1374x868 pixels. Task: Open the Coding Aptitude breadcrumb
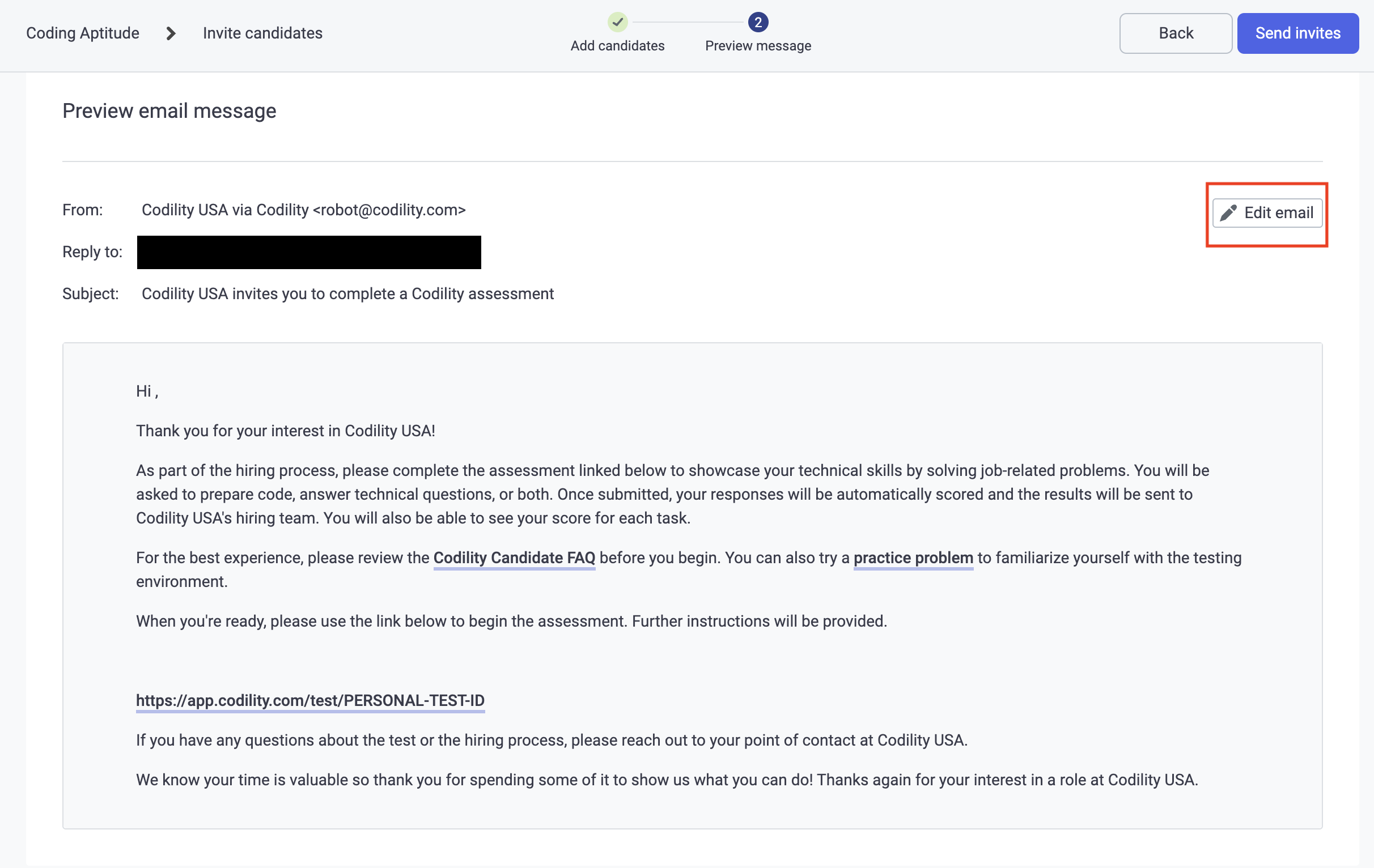[x=83, y=33]
